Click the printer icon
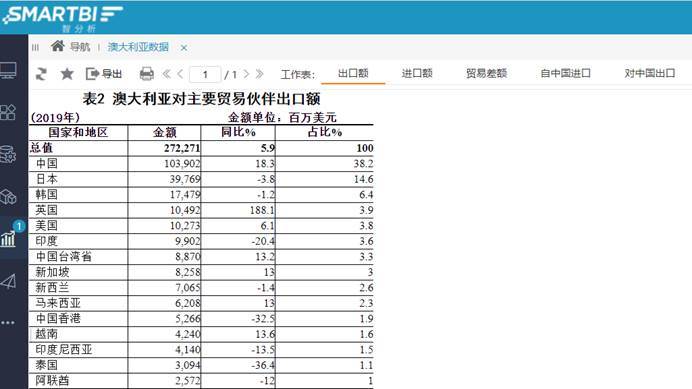 [147, 74]
